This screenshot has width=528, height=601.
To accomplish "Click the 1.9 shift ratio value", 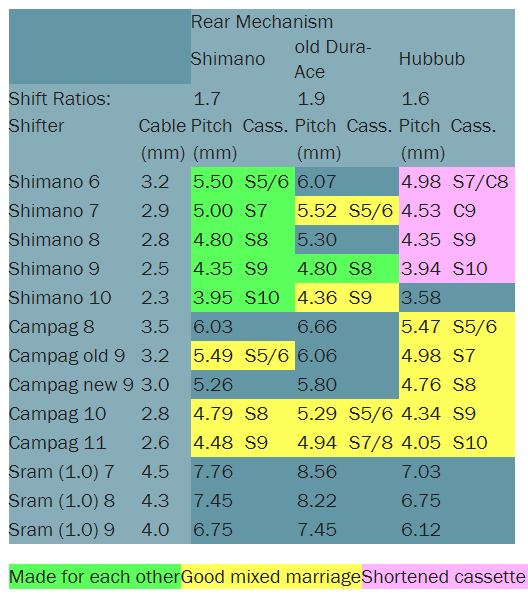I will click(311, 99).
